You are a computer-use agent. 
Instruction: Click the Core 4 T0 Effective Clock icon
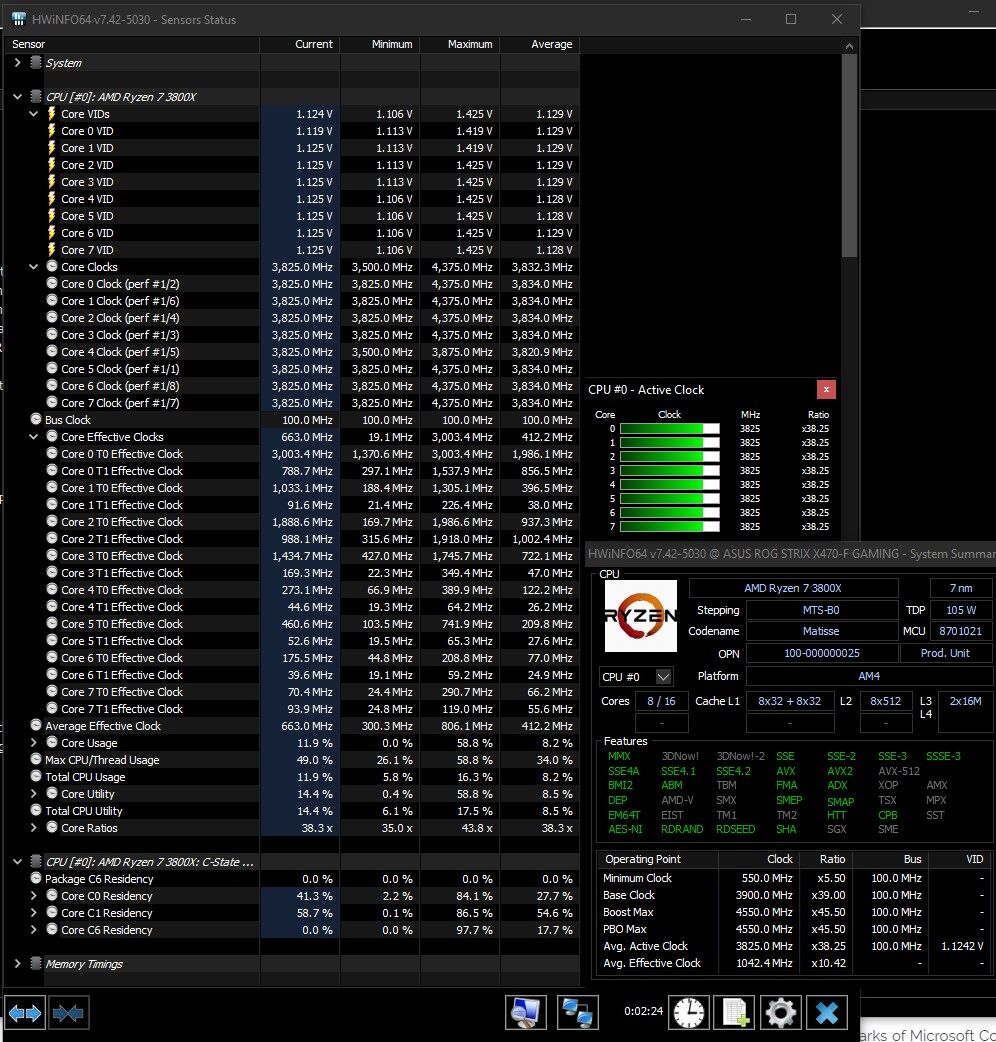pos(52,589)
